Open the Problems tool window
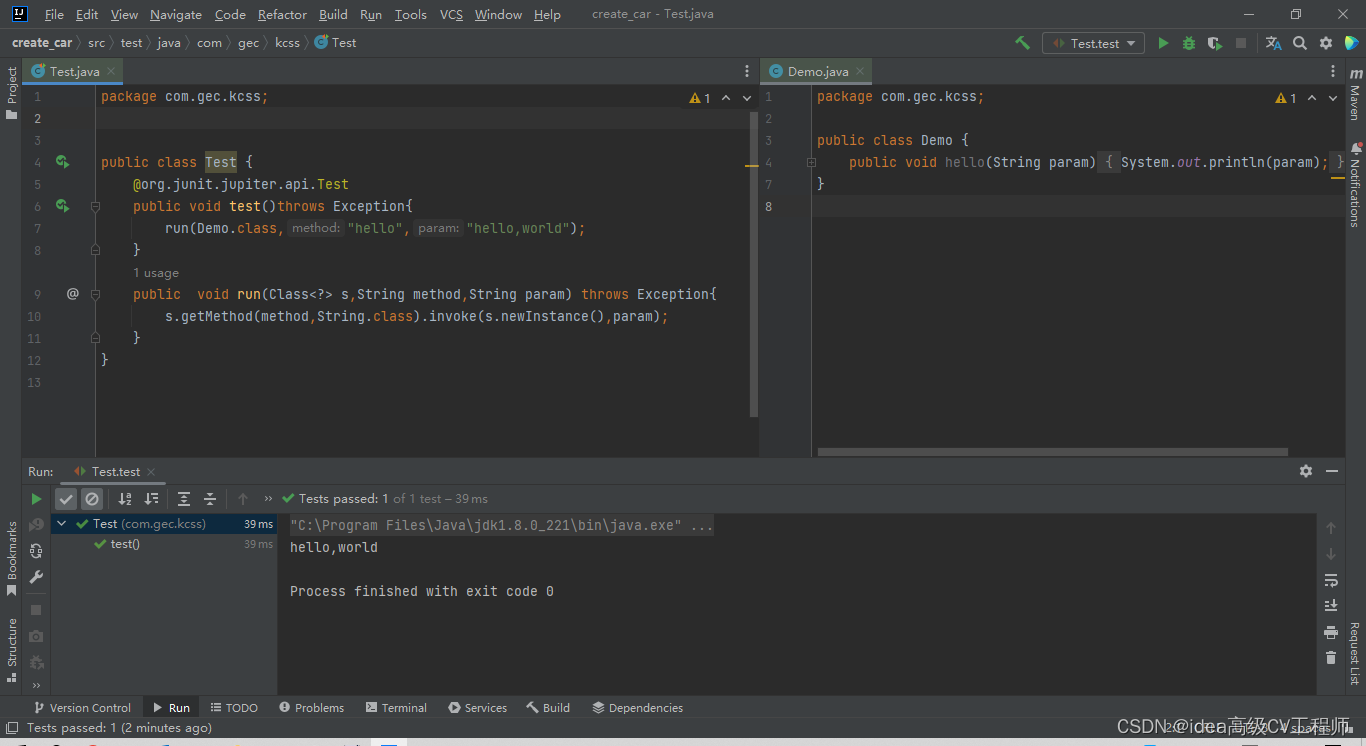This screenshot has height=746, width=1366. (x=311, y=708)
